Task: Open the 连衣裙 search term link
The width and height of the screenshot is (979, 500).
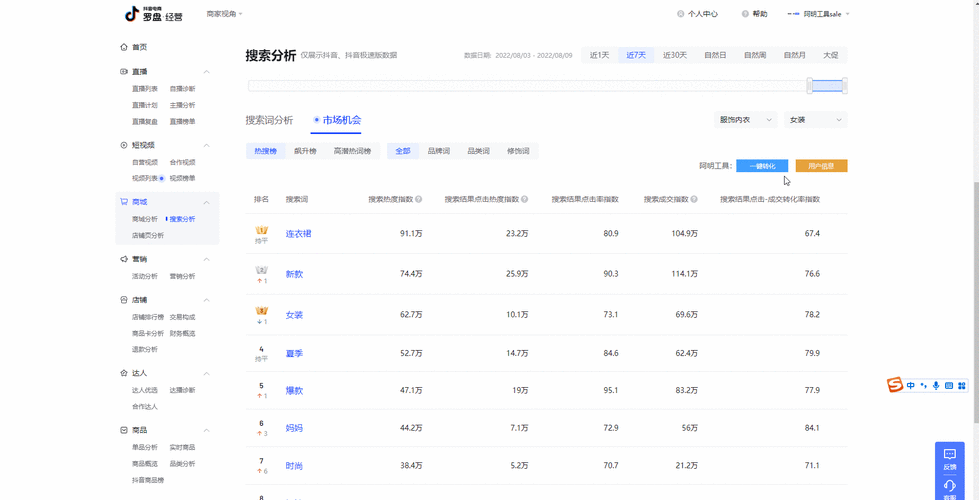Action: coord(298,233)
